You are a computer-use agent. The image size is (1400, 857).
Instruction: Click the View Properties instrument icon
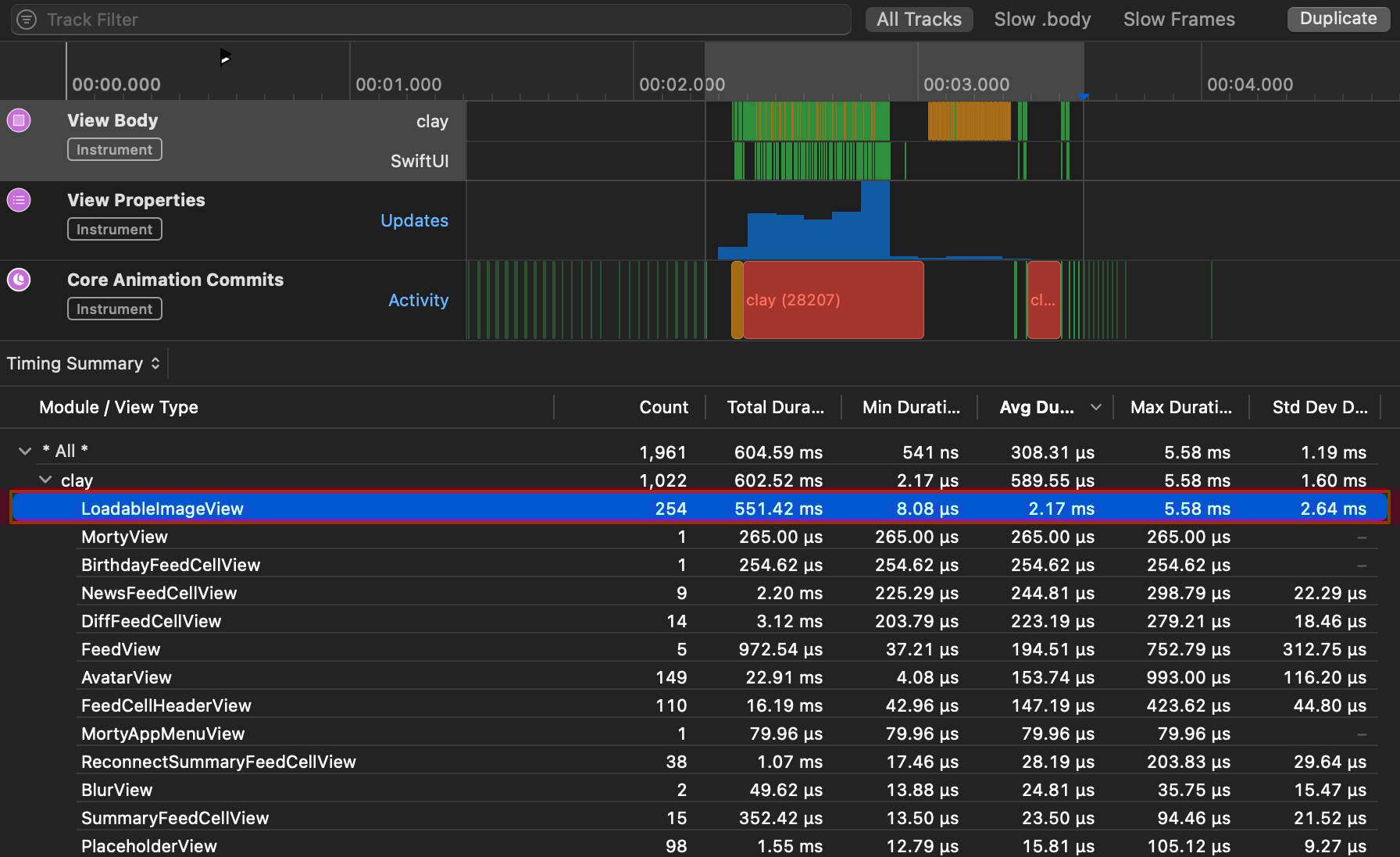[x=19, y=200]
